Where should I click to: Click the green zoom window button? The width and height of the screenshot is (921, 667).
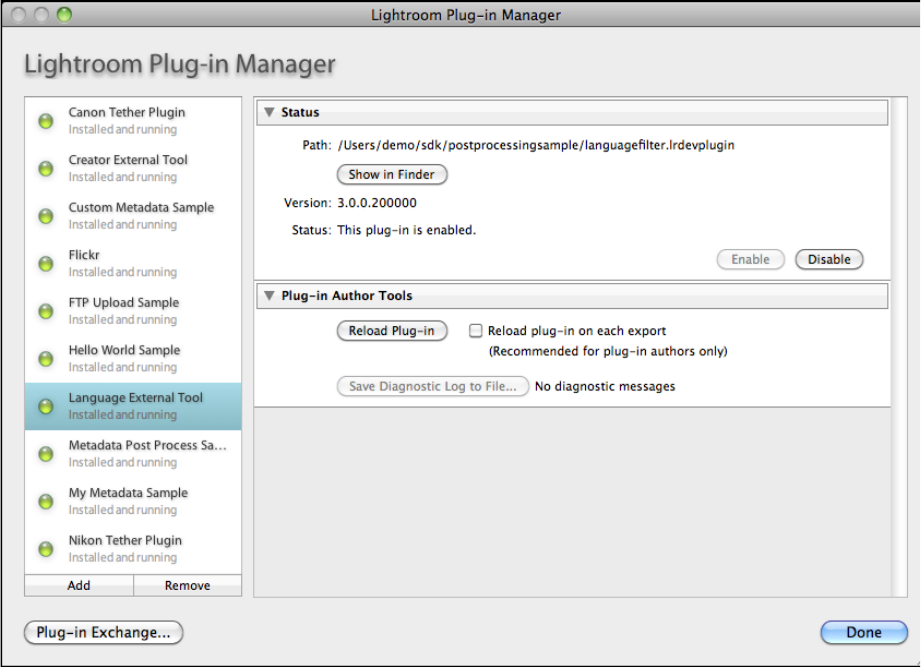tap(64, 14)
